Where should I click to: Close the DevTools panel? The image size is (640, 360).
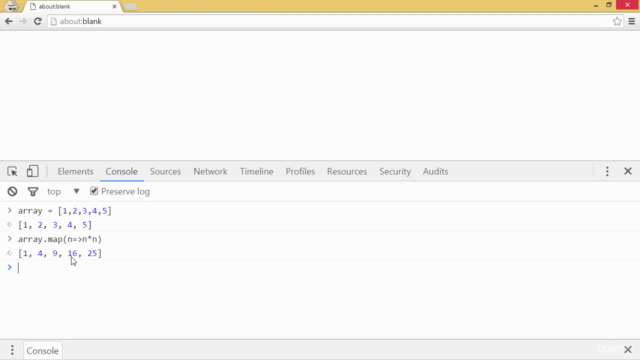pos(628,171)
